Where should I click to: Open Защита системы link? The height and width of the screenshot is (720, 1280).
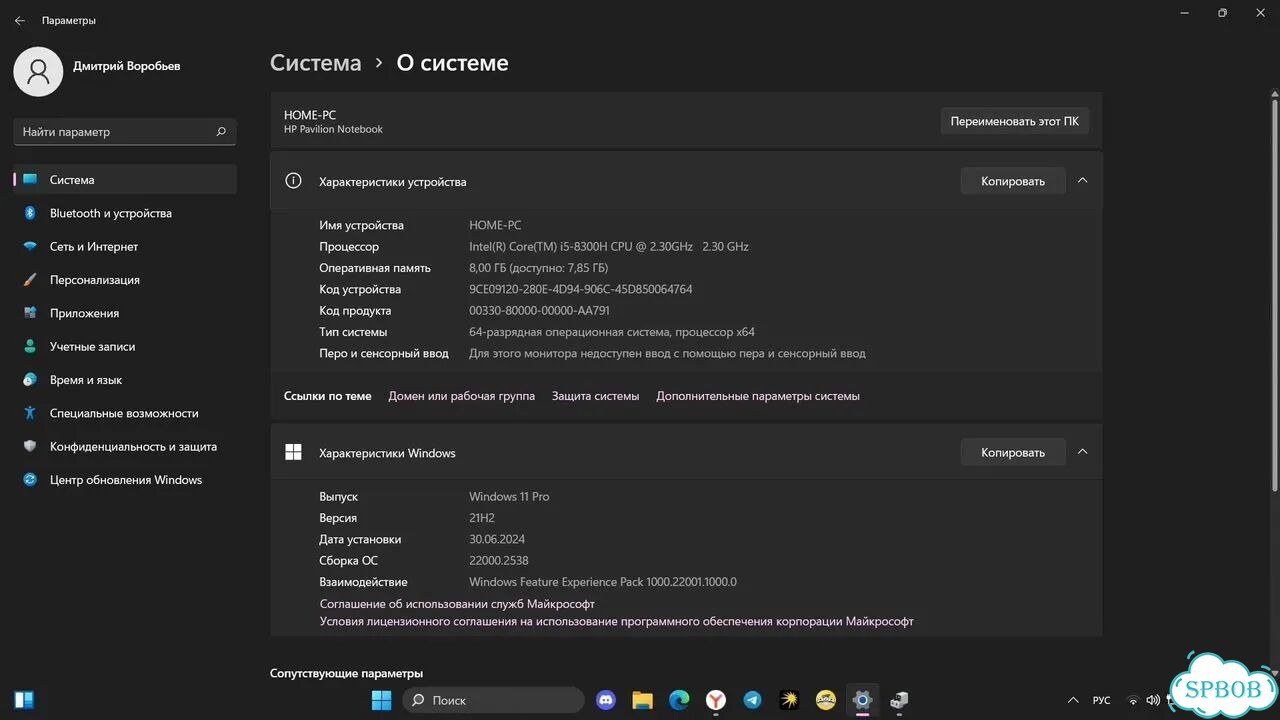click(595, 396)
